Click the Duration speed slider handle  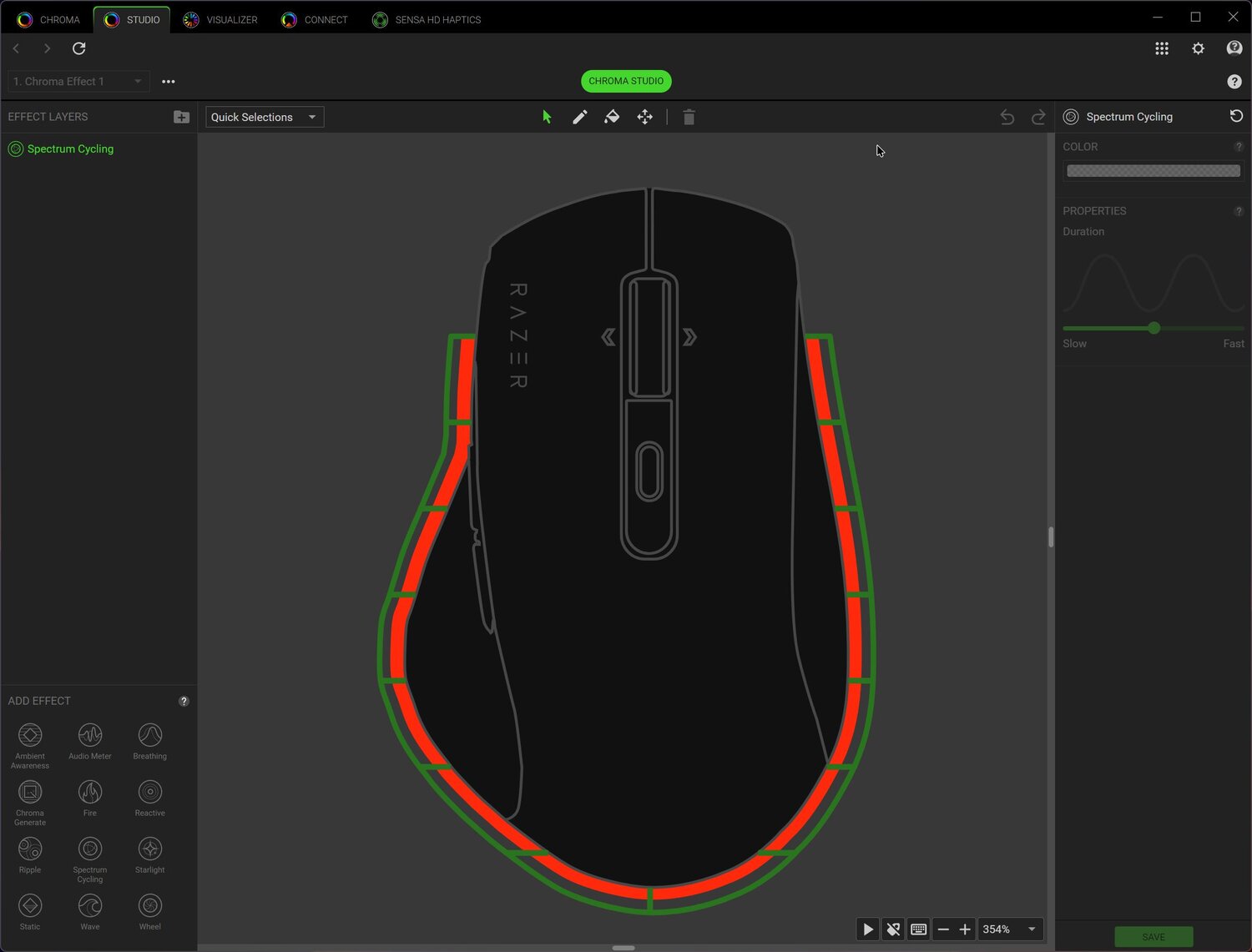(x=1154, y=328)
